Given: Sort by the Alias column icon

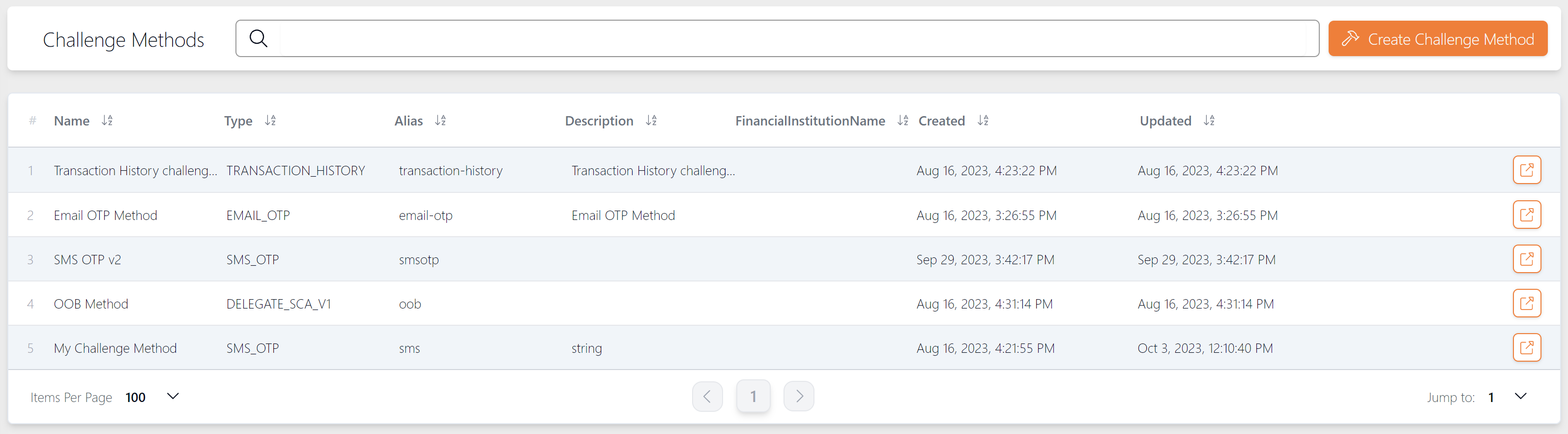Looking at the screenshot, I should click(440, 120).
